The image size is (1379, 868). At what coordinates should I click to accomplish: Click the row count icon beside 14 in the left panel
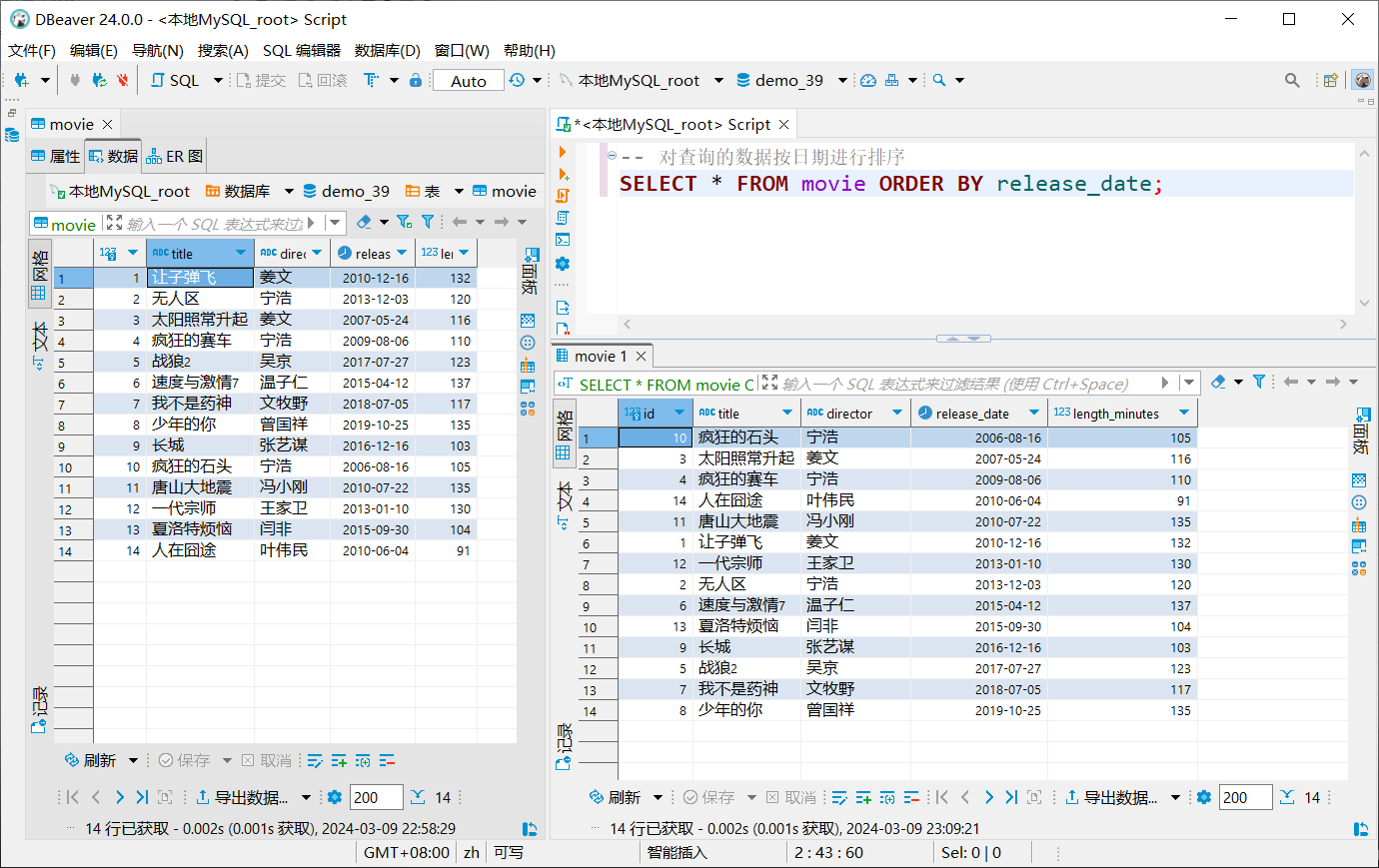pos(418,797)
